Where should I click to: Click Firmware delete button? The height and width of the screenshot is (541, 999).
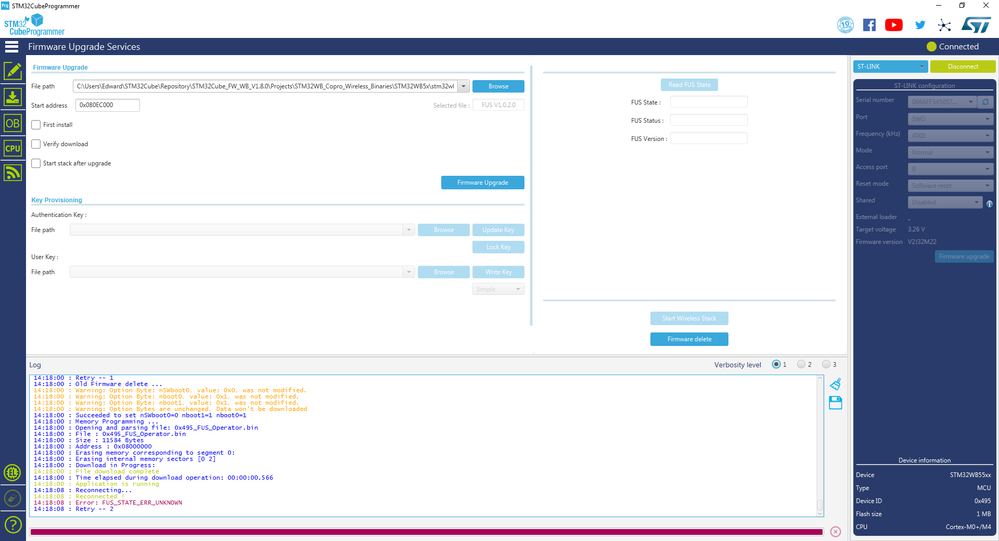coord(689,339)
